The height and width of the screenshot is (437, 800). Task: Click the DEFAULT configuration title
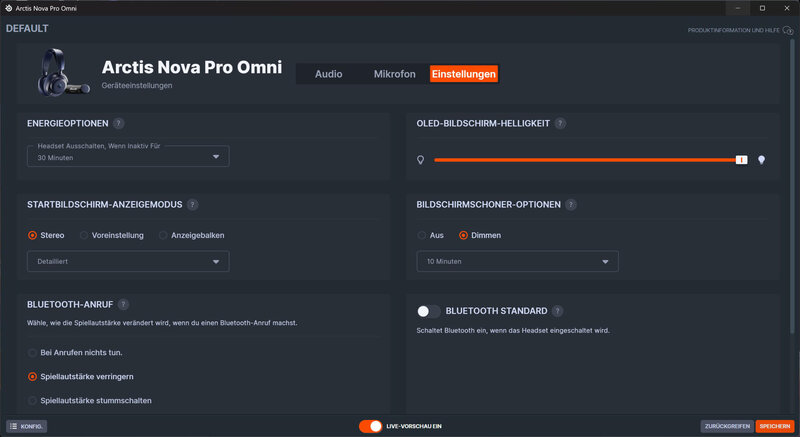click(x=27, y=29)
